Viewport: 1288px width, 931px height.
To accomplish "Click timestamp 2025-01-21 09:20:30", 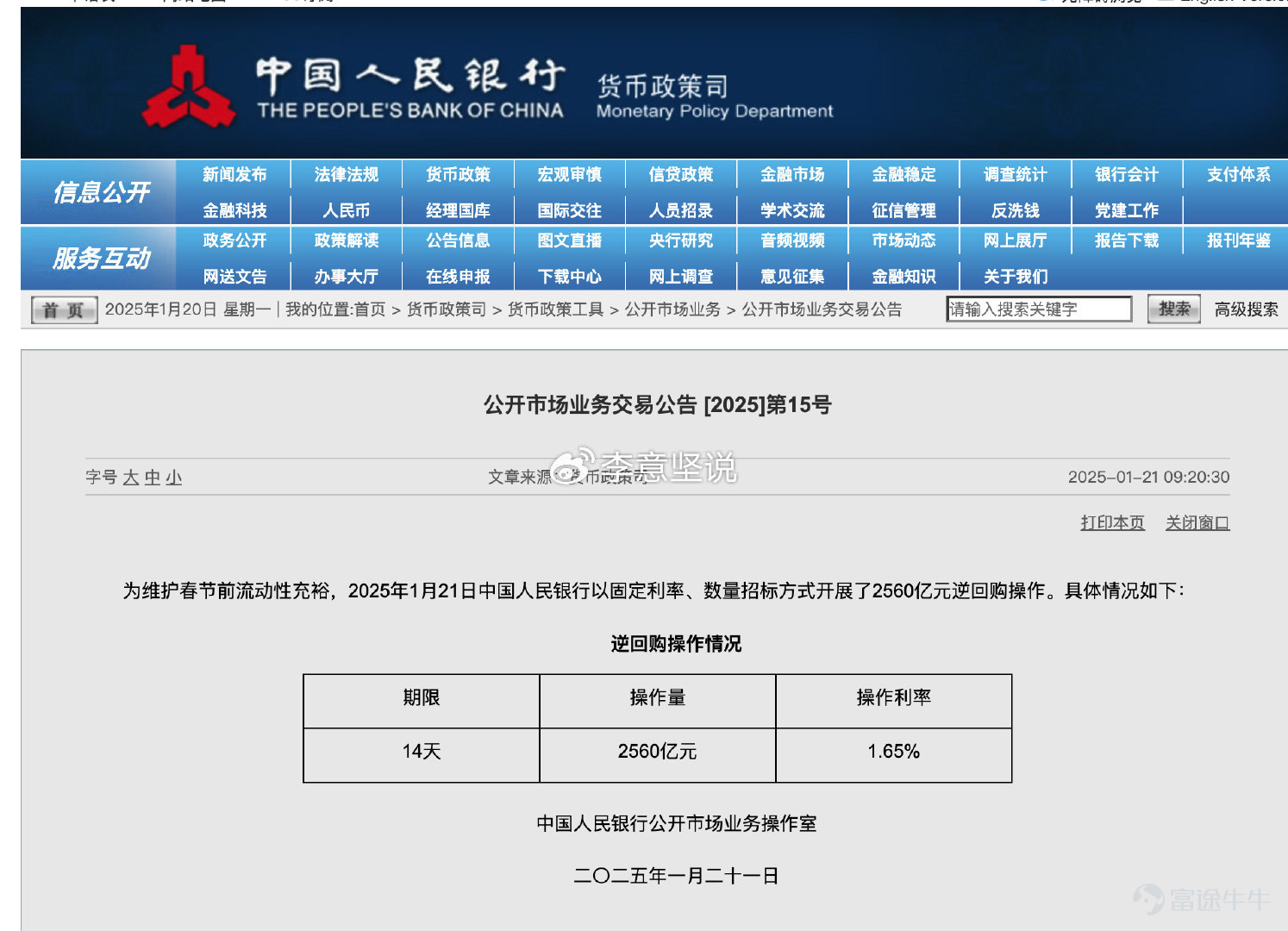I will [x=1148, y=477].
